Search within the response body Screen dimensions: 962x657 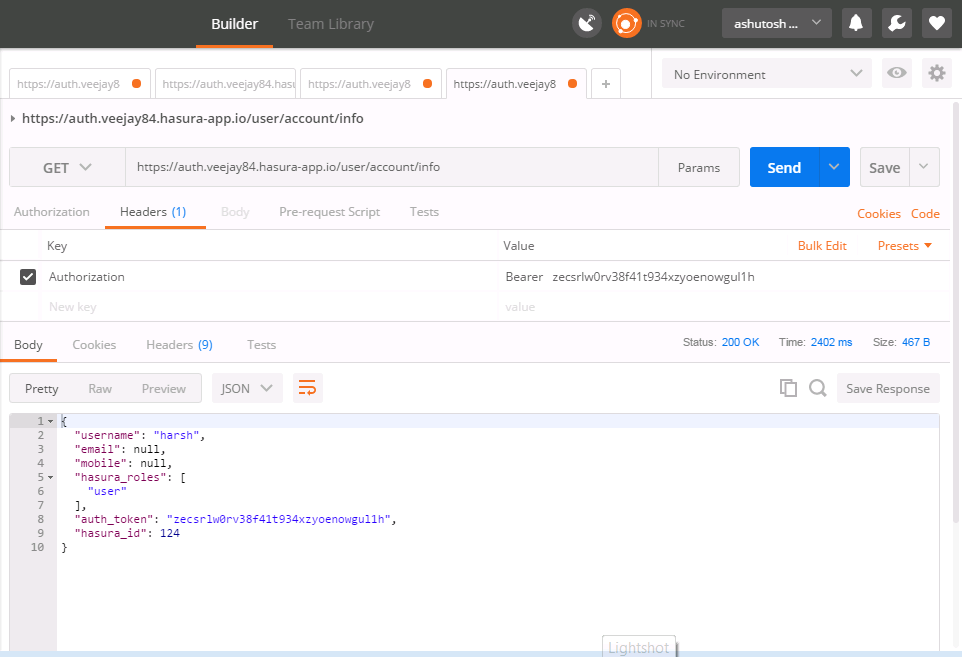pyautogui.click(x=817, y=388)
